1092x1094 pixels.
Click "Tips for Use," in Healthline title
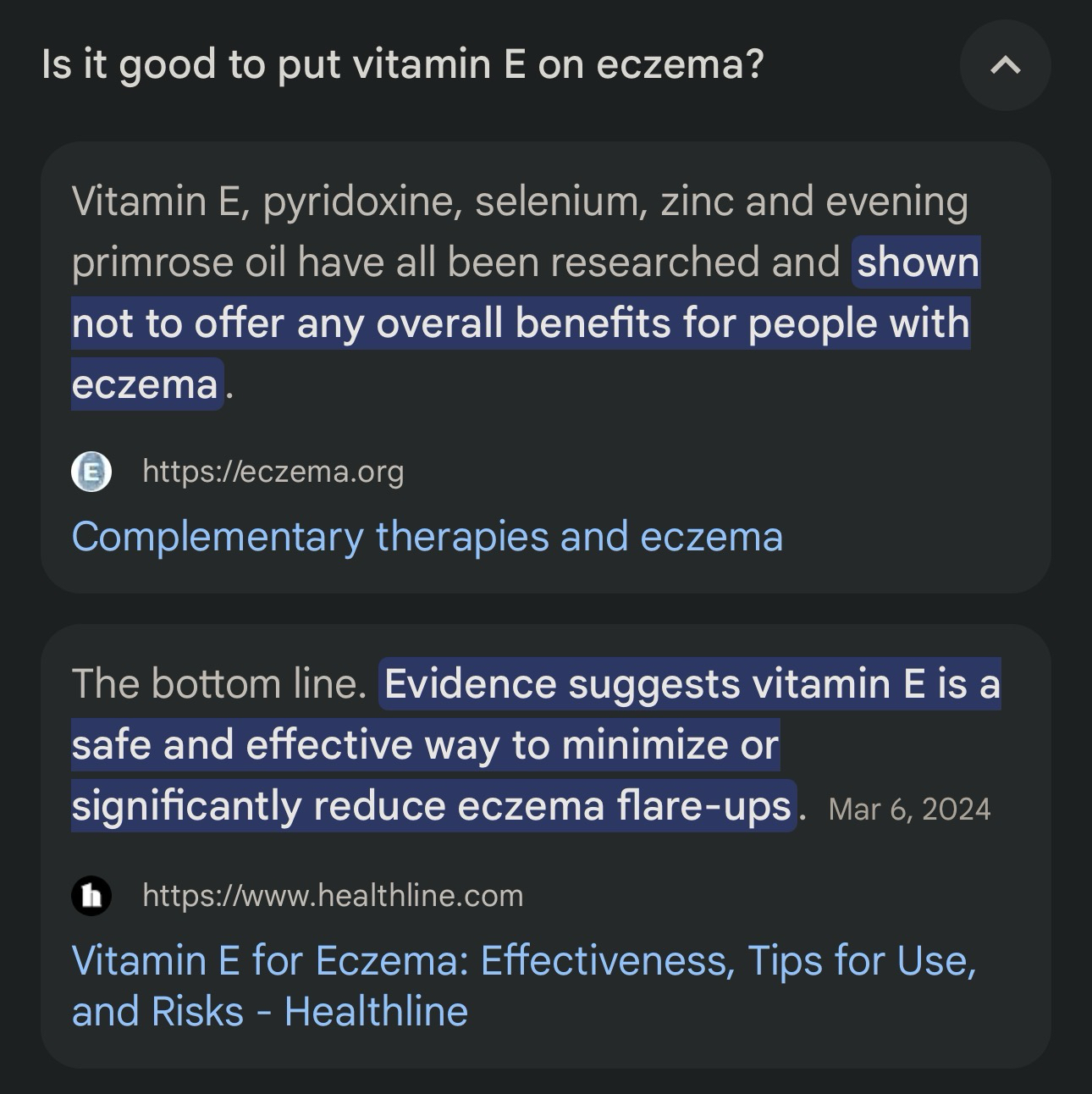click(x=862, y=961)
